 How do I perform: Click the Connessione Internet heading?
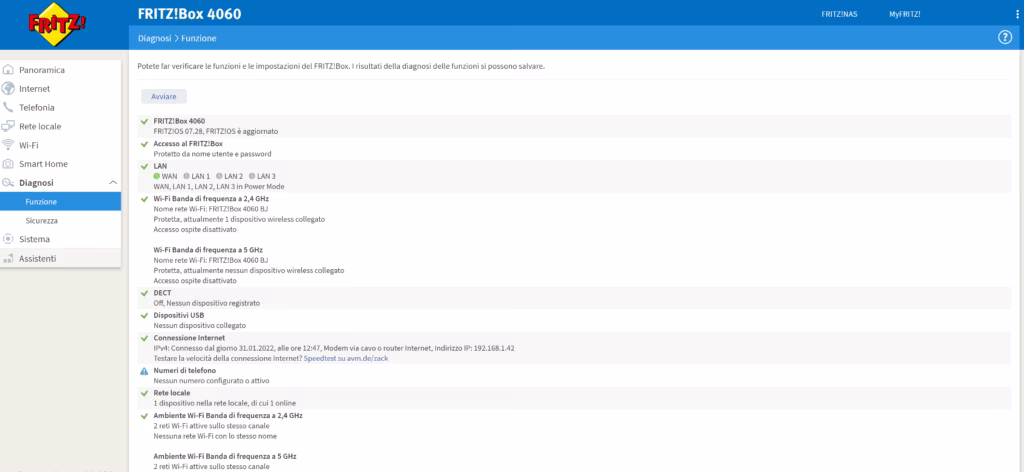(189, 338)
